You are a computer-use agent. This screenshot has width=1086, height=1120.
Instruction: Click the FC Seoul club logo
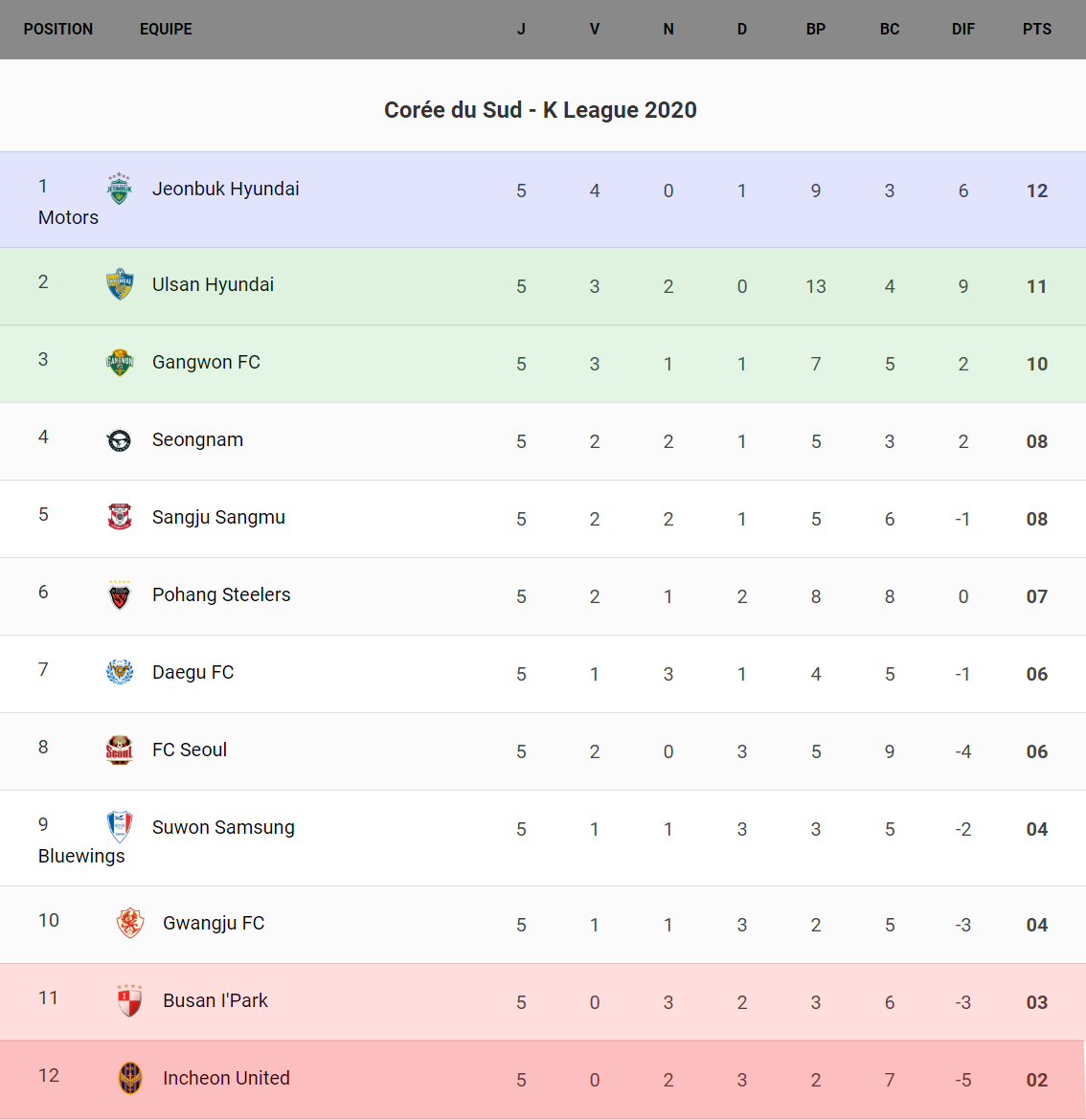click(119, 750)
